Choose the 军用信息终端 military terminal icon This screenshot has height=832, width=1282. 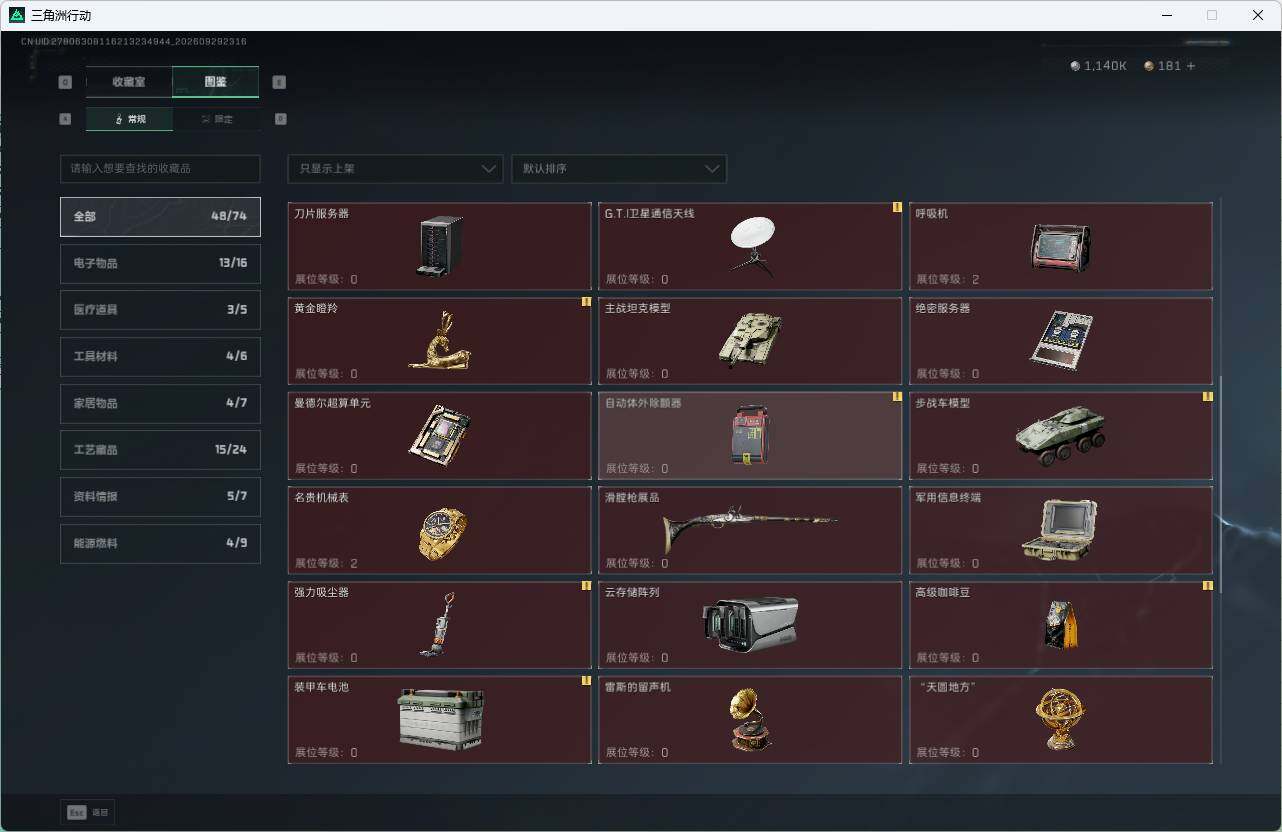tap(1060, 530)
